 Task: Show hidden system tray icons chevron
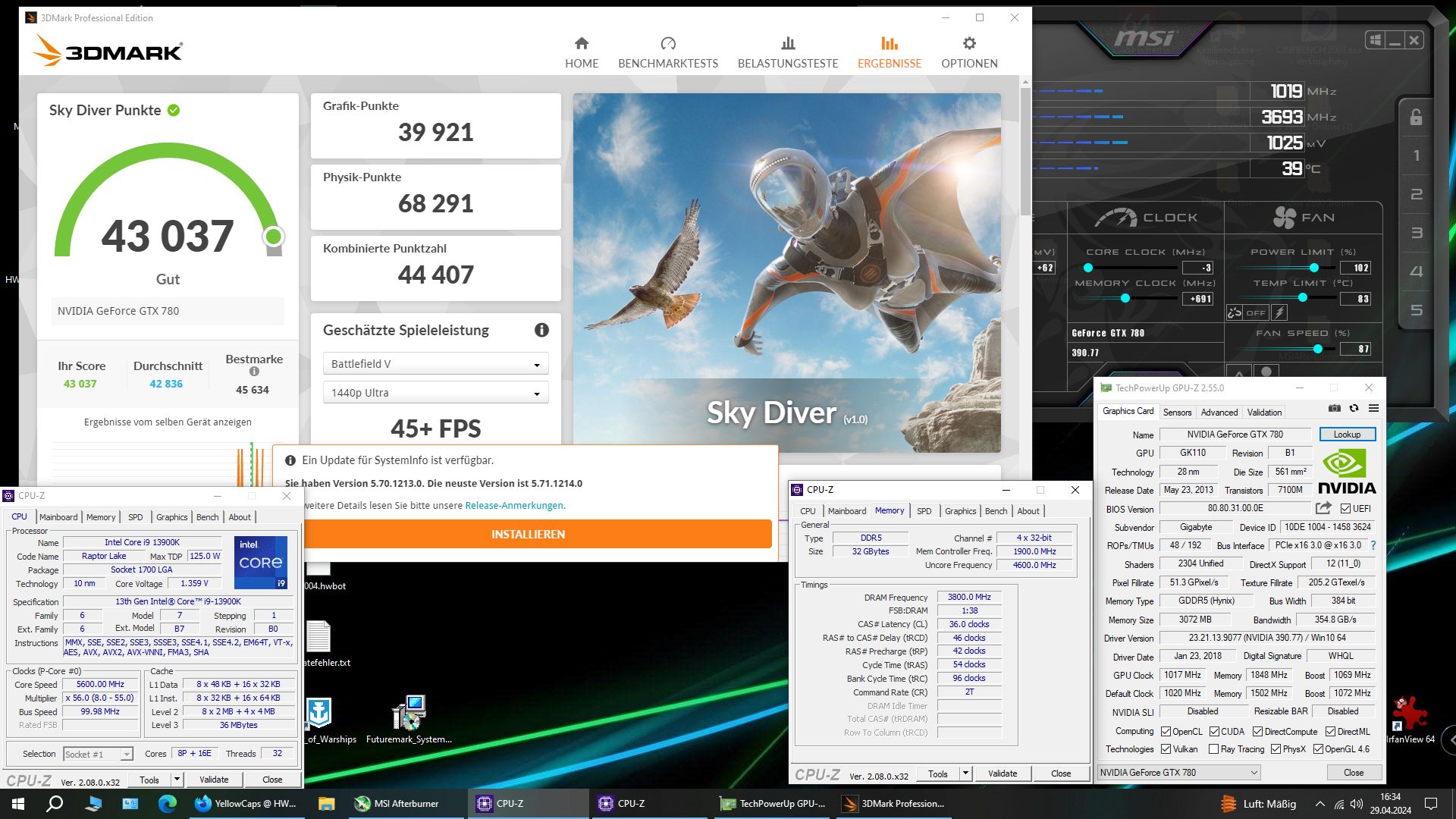tap(1320, 804)
